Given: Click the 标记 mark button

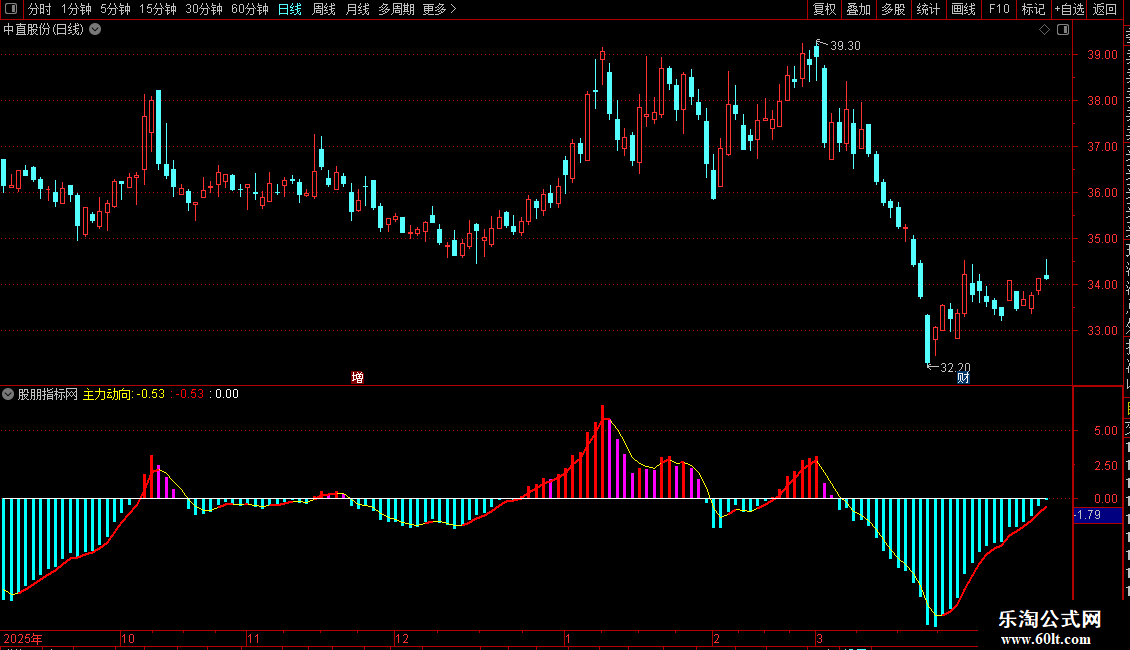Looking at the screenshot, I should point(1033,9).
